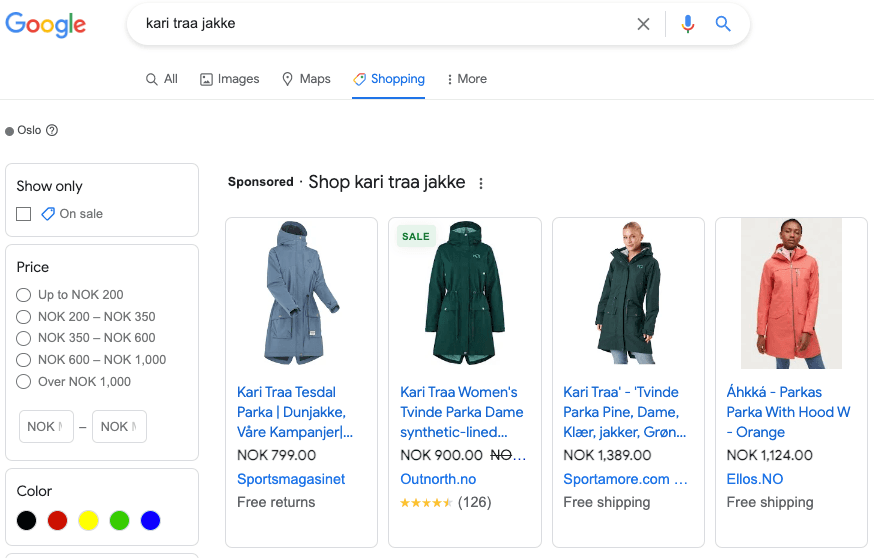
Task: Click the orange parka model image
Action: click(x=791, y=293)
